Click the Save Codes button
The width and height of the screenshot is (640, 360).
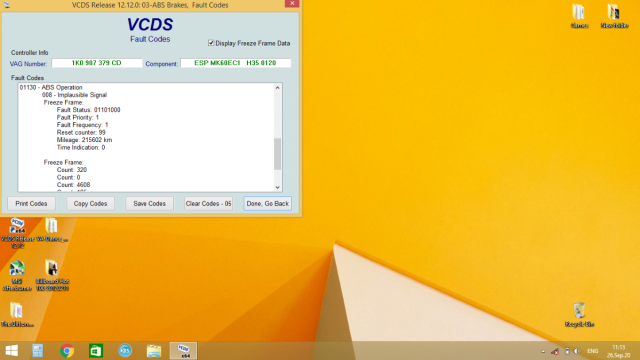click(149, 203)
